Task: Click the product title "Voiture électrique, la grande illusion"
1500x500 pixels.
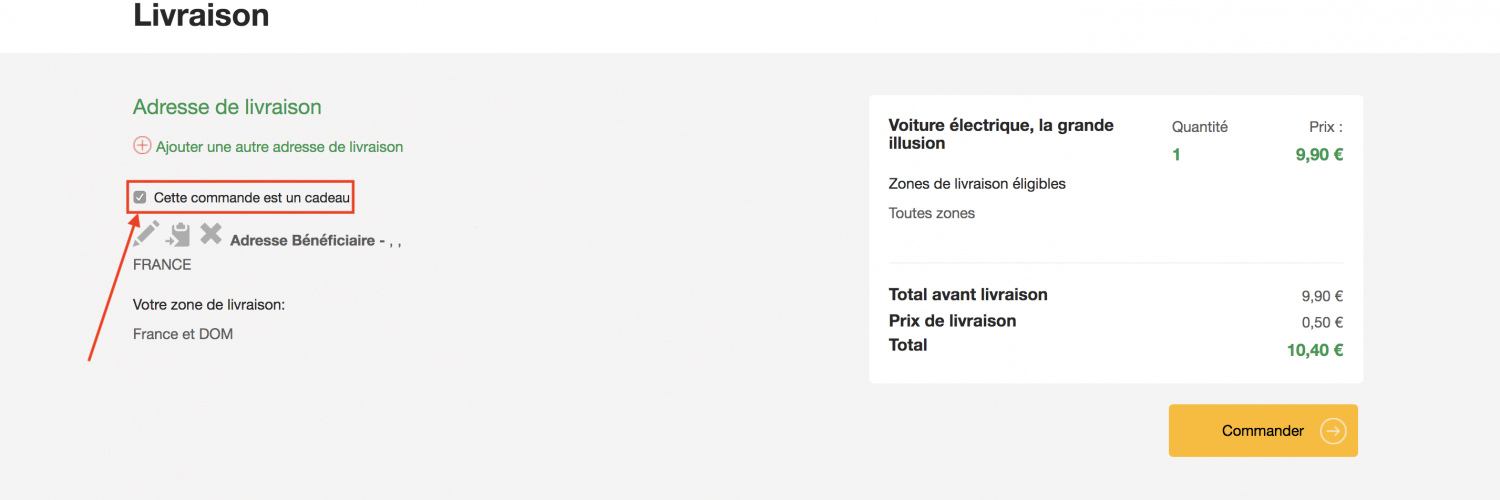Action: (1000, 134)
